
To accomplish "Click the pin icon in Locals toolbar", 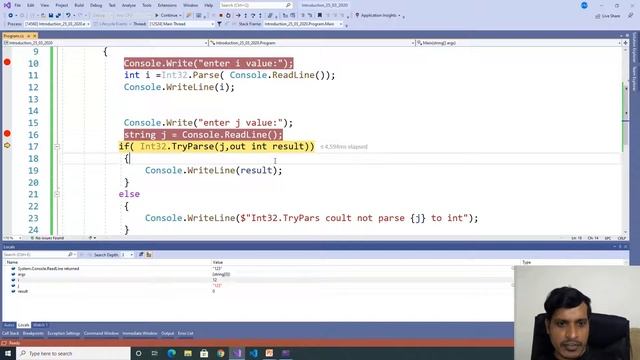I will [141, 255].
